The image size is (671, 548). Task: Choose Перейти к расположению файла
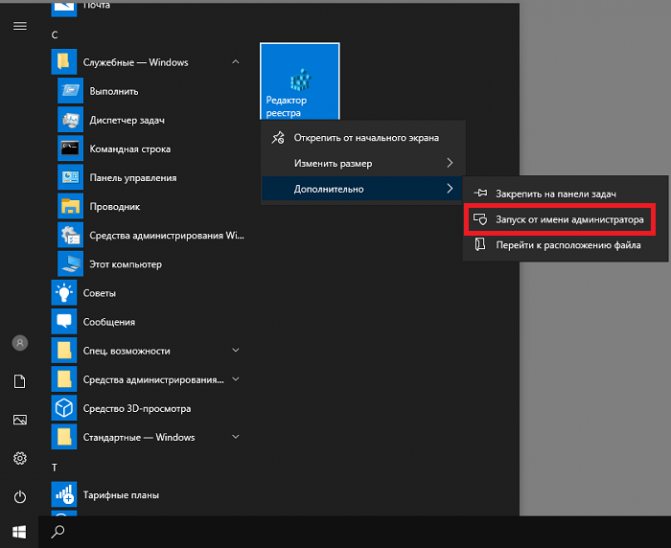[565, 245]
